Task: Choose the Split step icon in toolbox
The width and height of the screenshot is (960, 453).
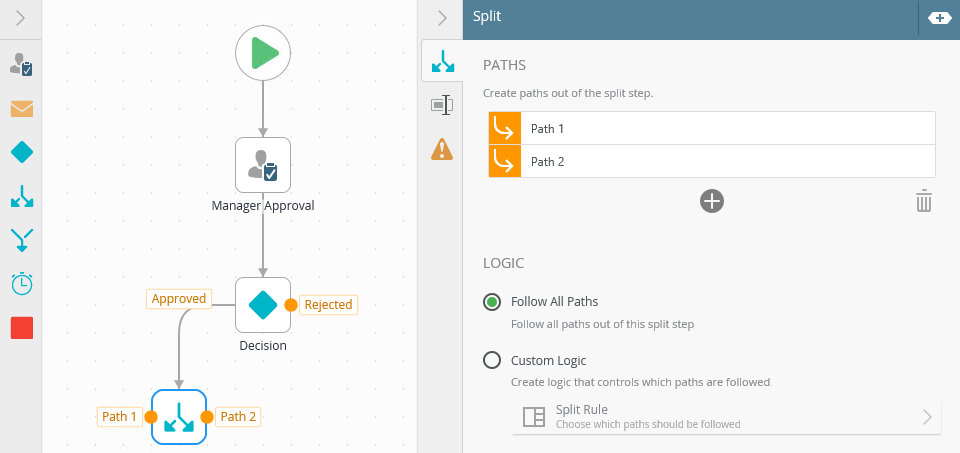Action: (x=21, y=196)
